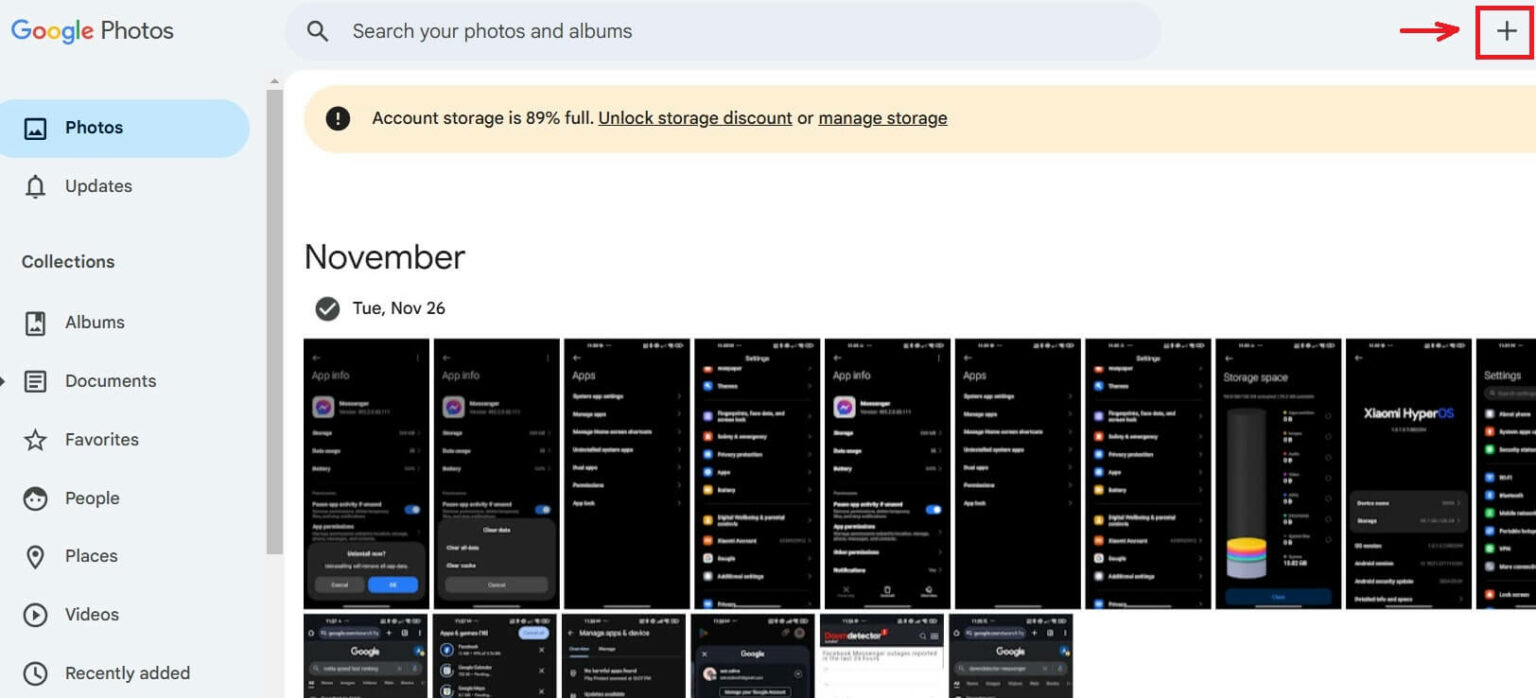Open the Apps & games update screenshot

click(494, 656)
